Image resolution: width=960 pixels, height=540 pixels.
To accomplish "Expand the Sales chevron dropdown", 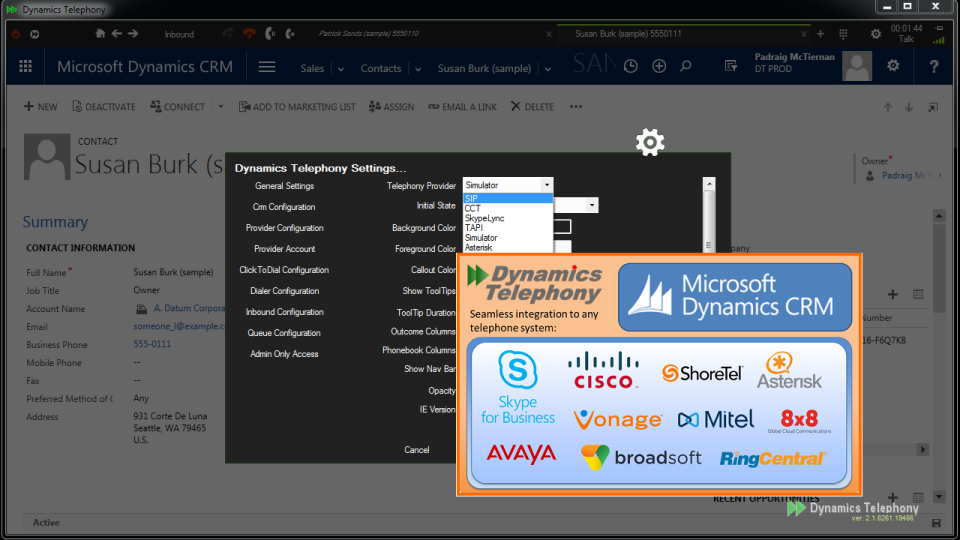I will (x=341, y=69).
